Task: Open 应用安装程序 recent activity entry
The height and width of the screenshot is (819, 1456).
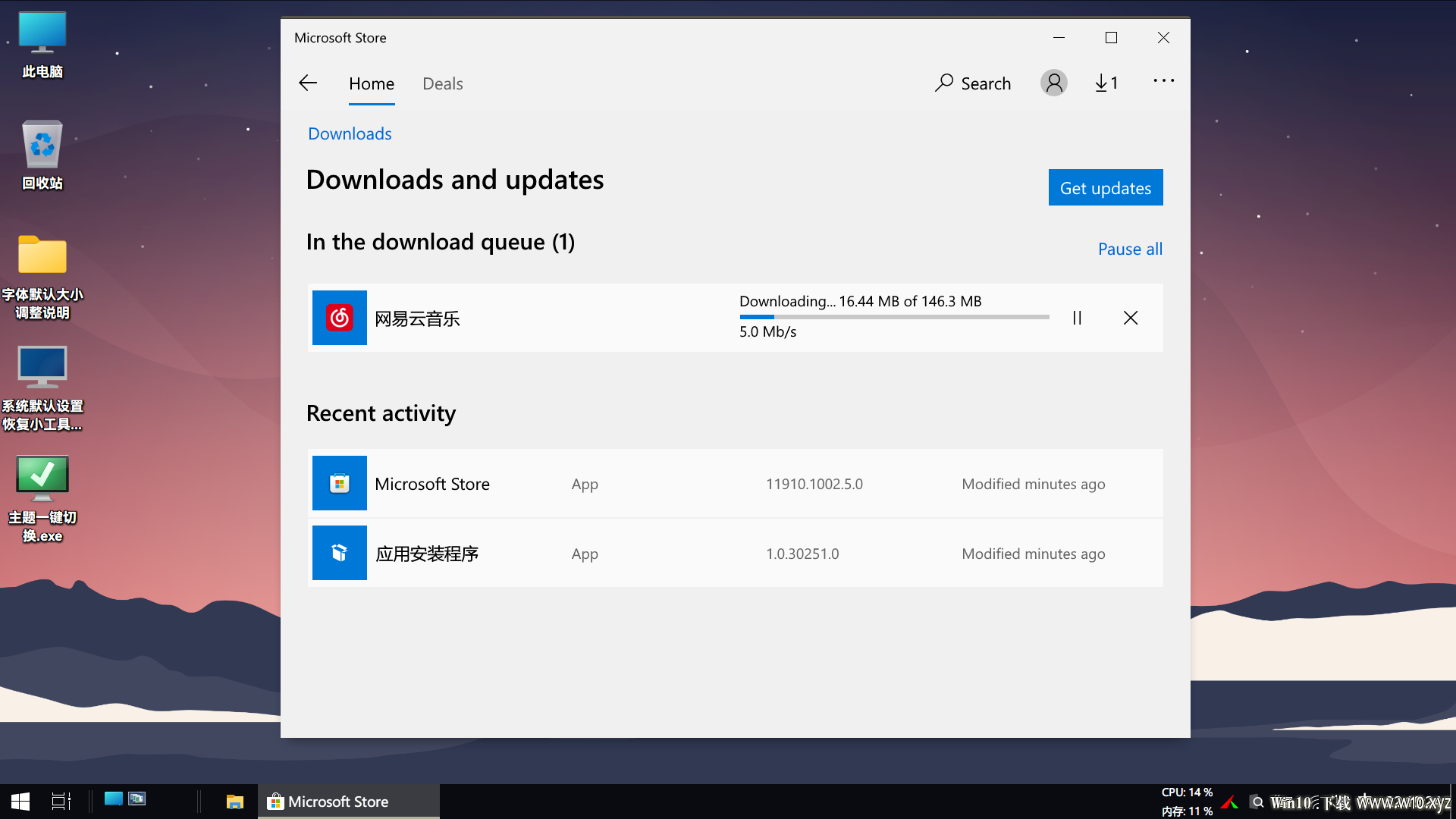Action: click(x=735, y=553)
